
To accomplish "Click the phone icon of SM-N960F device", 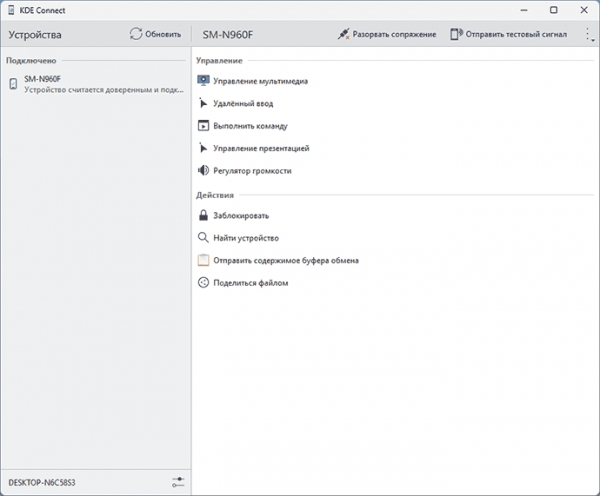I will (x=13, y=84).
